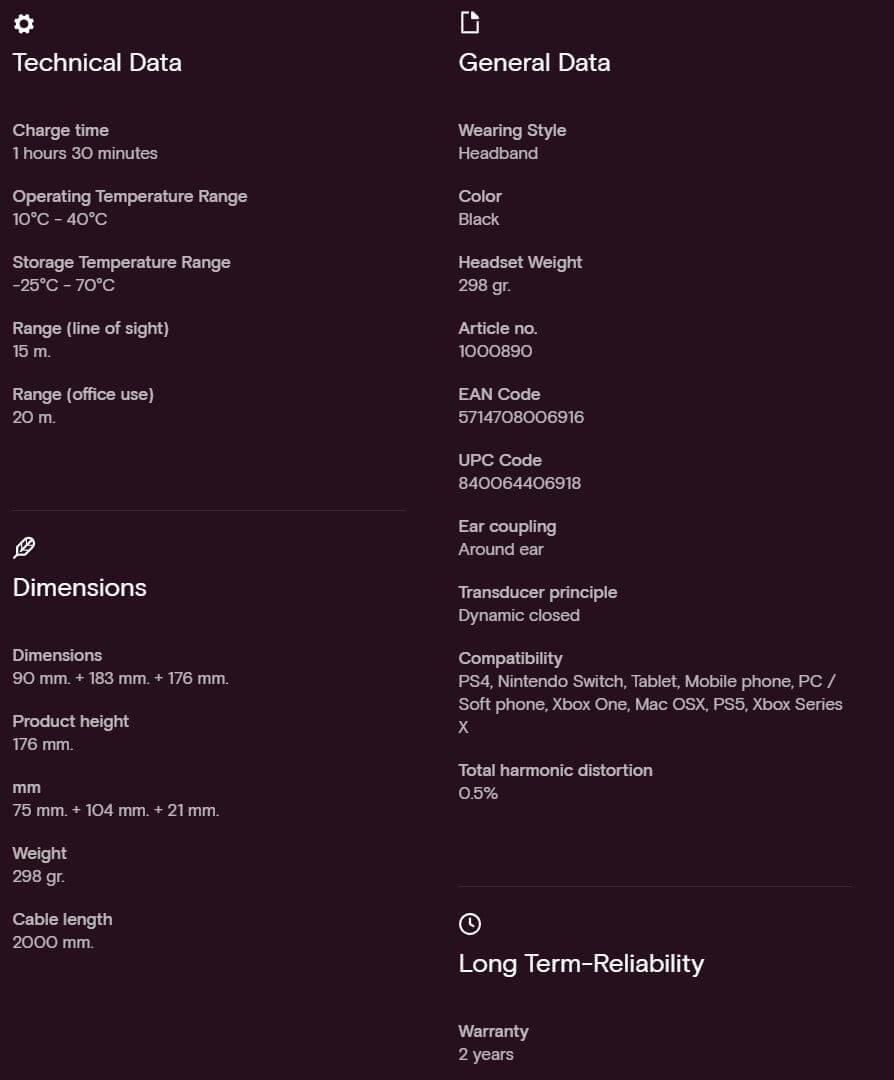Click the Article no. value 1000890
894x1080 pixels.
[x=495, y=351]
